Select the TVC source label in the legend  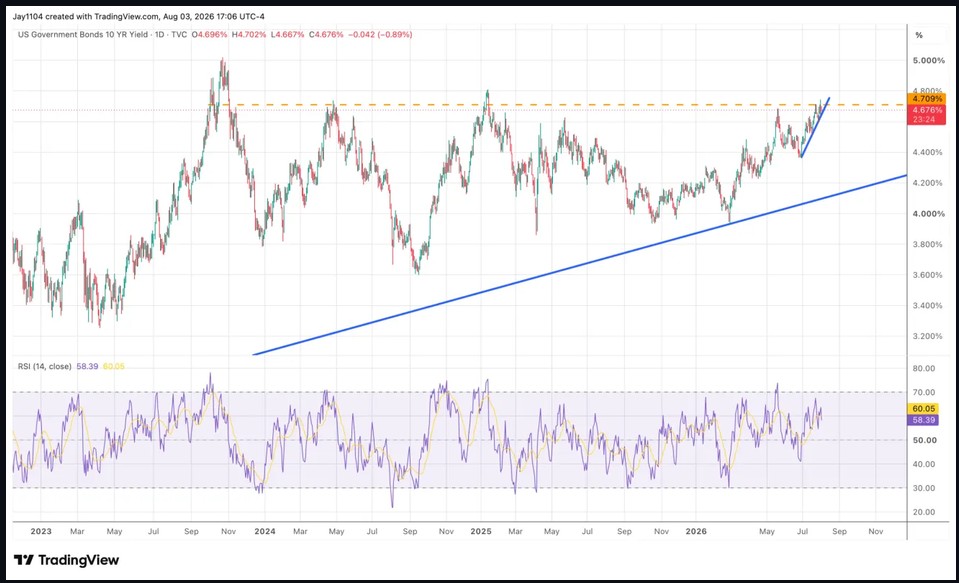click(179, 35)
